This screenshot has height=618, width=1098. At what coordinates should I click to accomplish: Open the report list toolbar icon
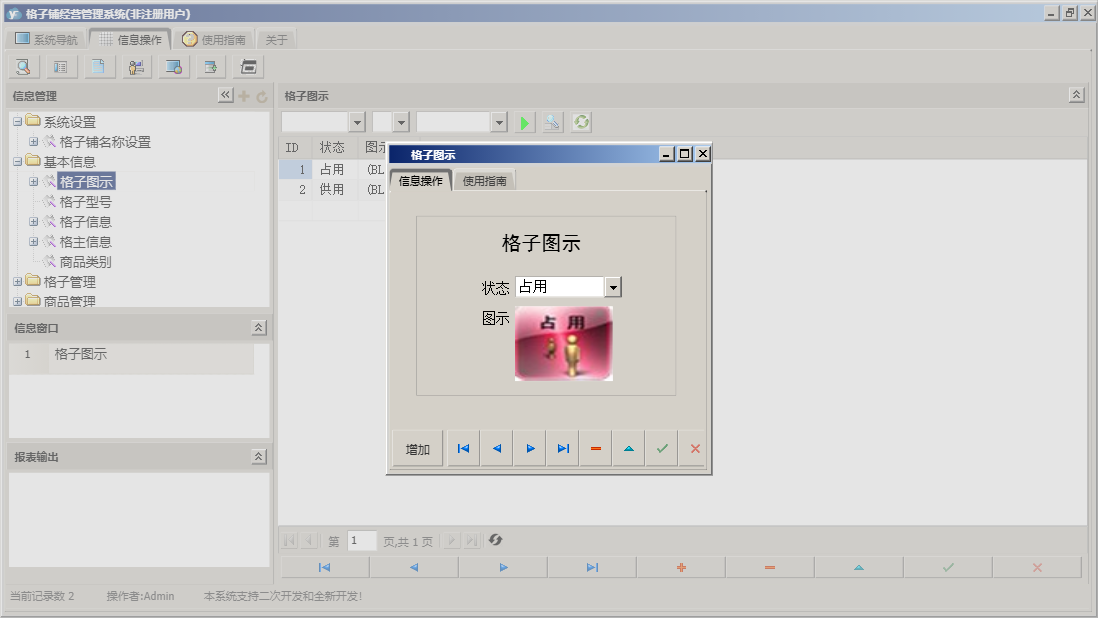click(61, 66)
